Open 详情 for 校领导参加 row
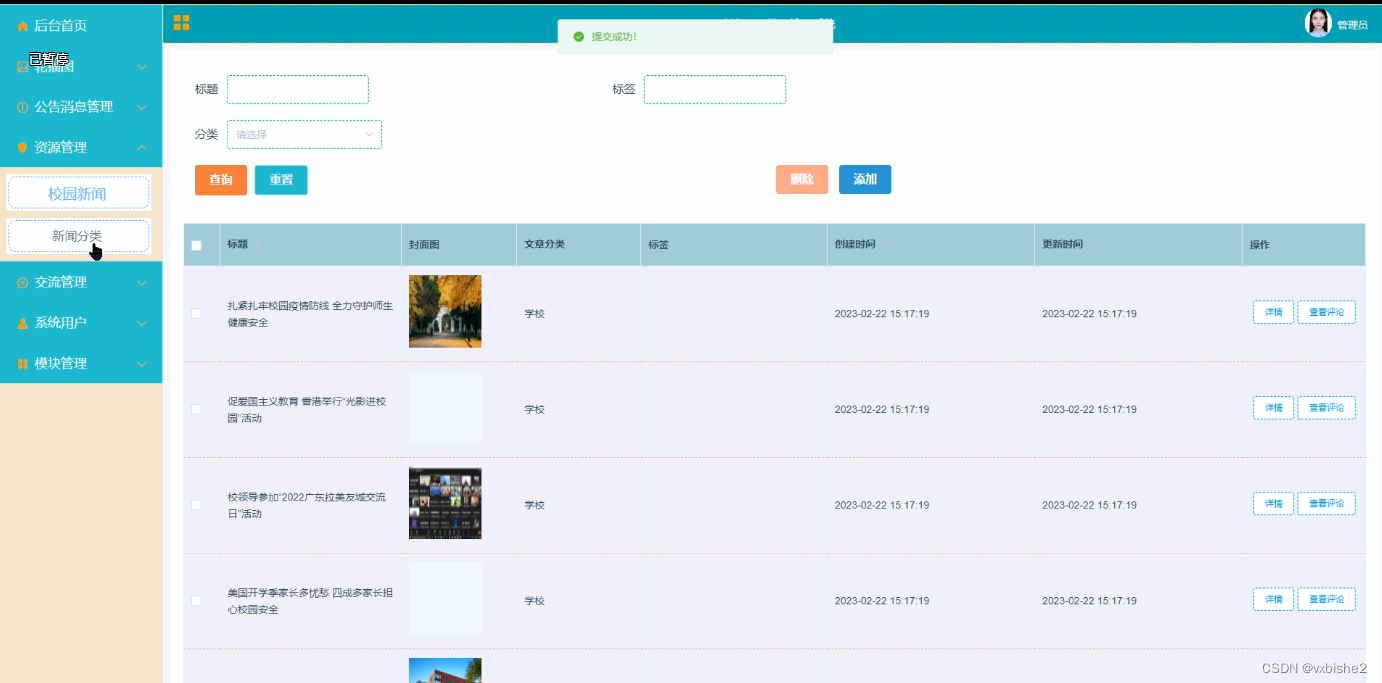Screen dimensions: 1382x683 1273,504
